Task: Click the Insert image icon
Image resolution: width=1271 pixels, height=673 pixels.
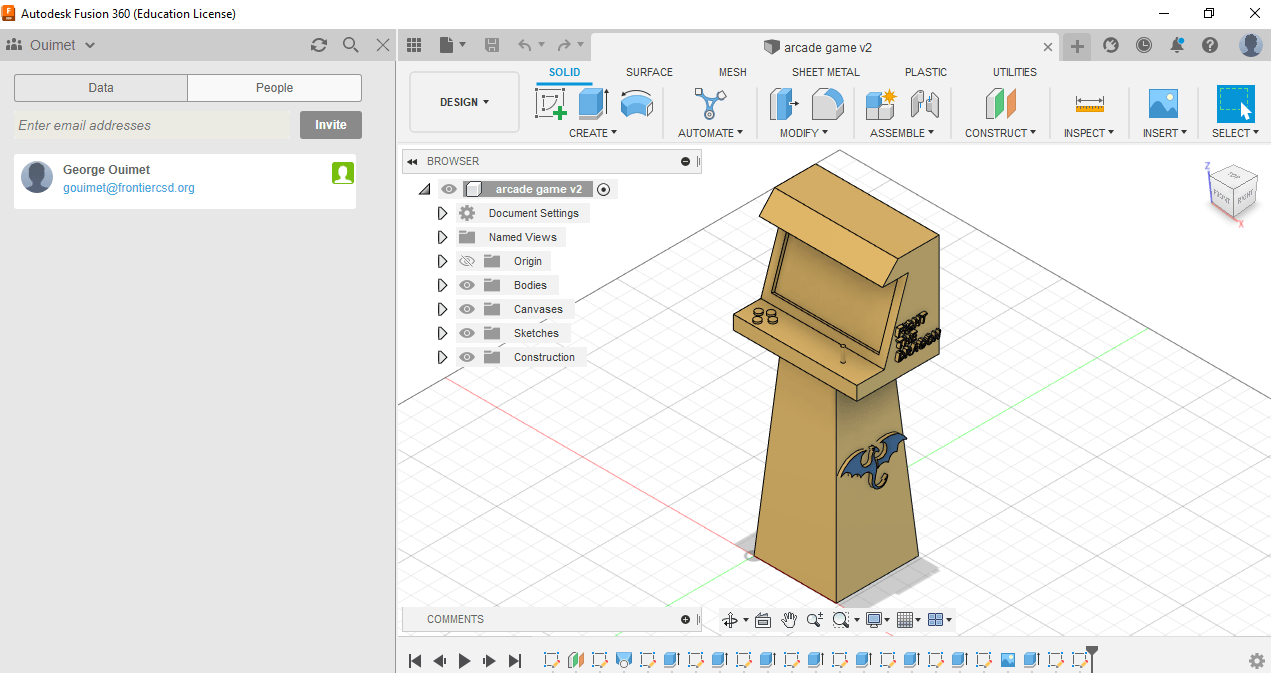Action: (x=1163, y=104)
